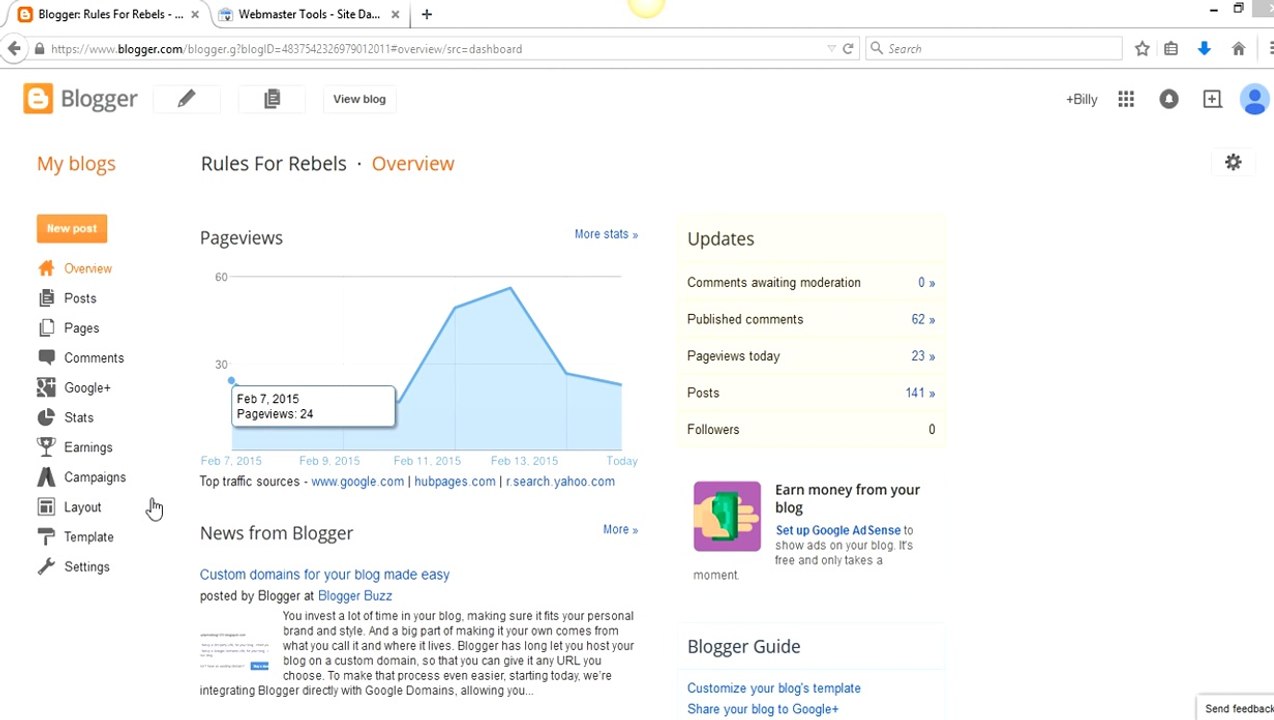Viewport: 1274px width, 720px height.
Task: Open Custom domains for your blog article
Action: point(325,574)
